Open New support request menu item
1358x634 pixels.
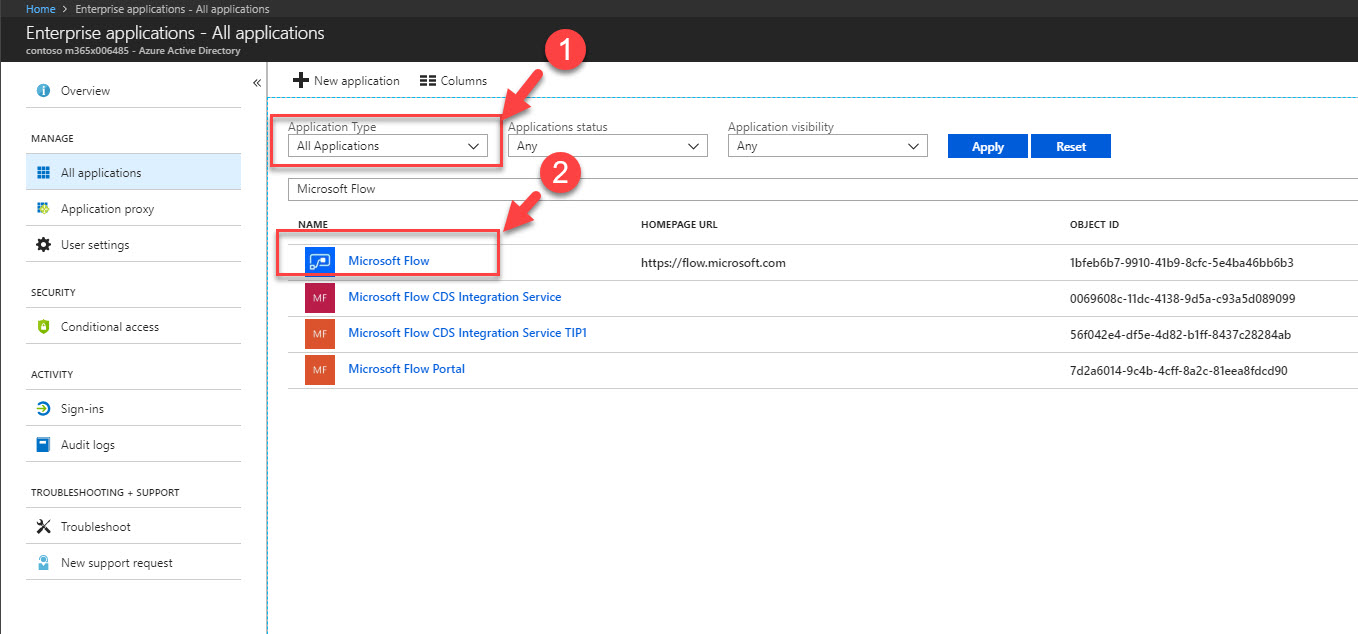(x=133, y=563)
